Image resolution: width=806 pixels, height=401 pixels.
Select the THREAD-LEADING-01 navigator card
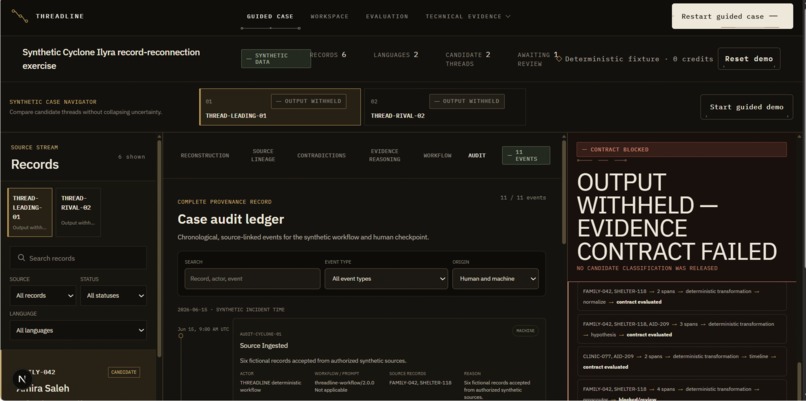[x=280, y=107]
